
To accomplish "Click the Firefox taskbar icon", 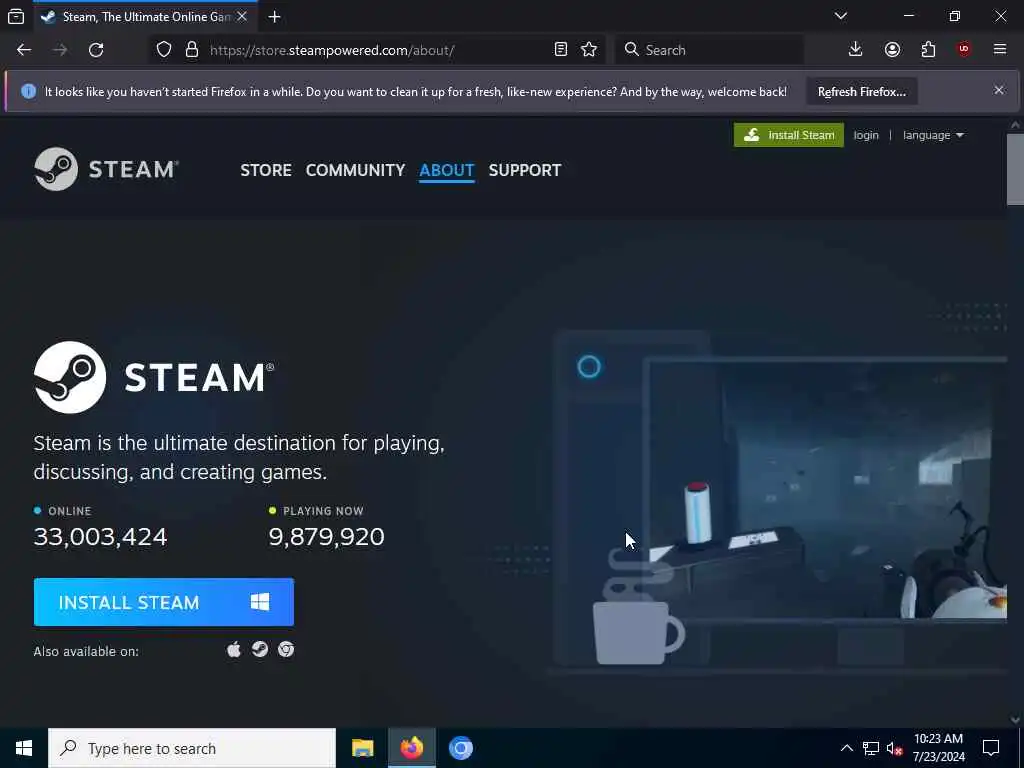I will tap(412, 748).
